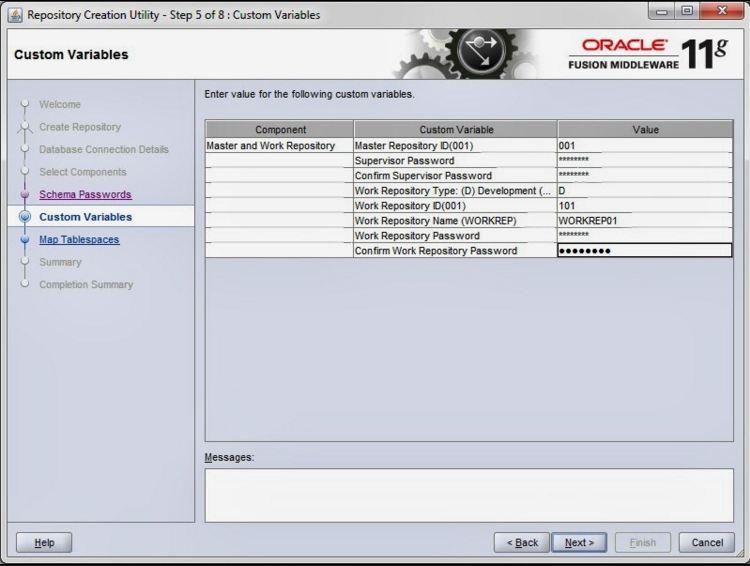Edit the Work Repository Password value field

pyautogui.click(x=645, y=235)
